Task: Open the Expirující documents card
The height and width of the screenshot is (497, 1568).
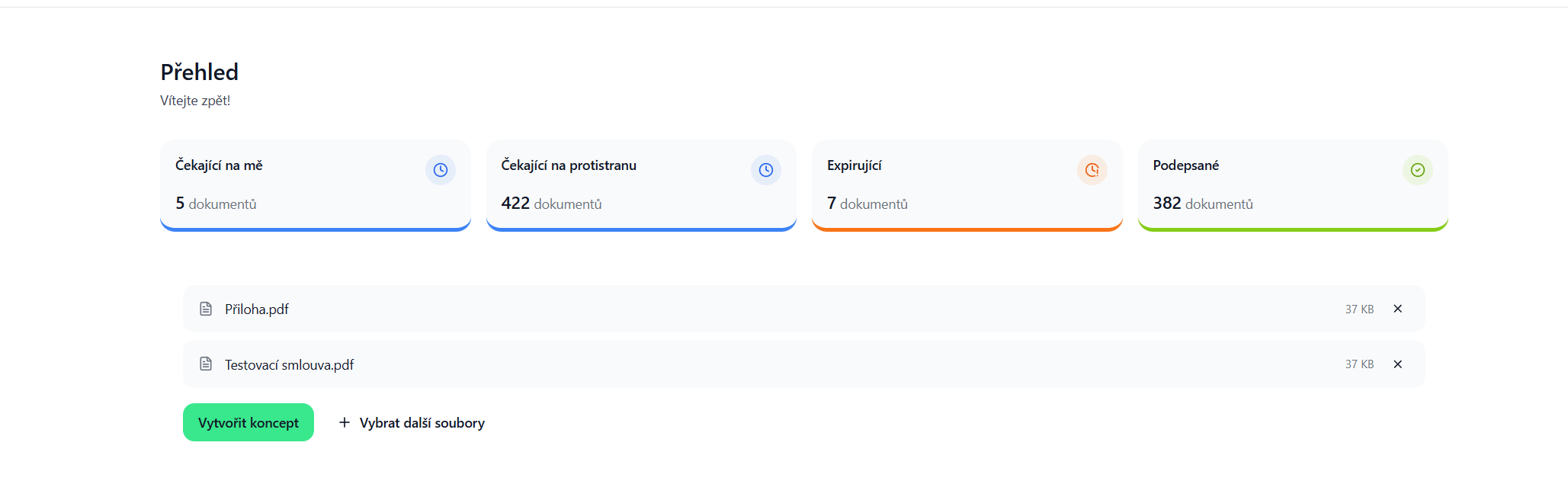Action: 967,185
